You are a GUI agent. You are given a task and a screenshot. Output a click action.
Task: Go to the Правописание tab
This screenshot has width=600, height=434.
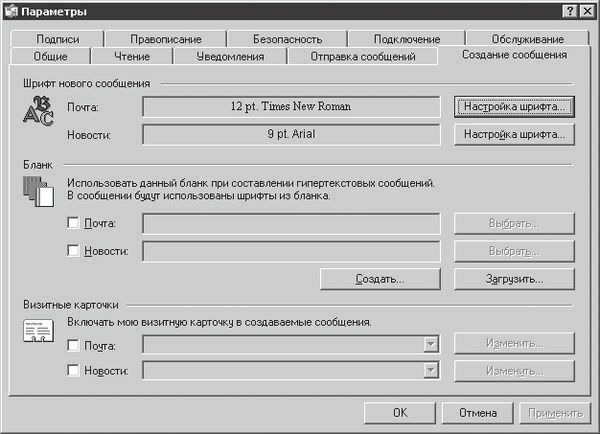point(166,39)
